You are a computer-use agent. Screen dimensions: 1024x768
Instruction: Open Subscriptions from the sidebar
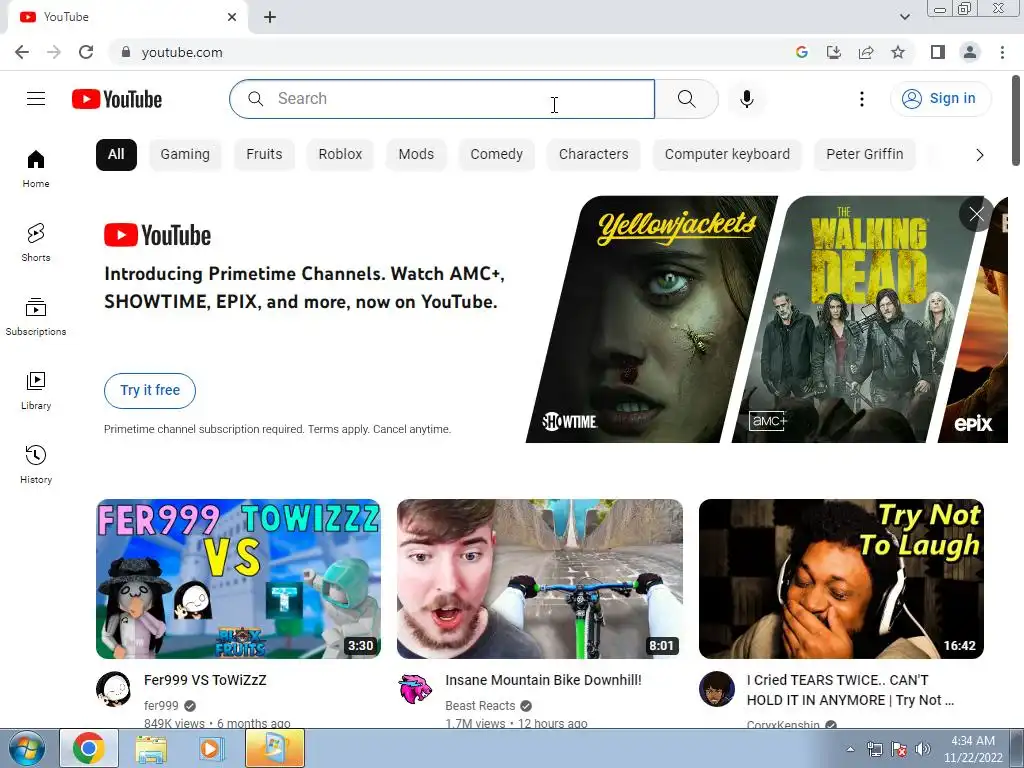click(36, 316)
